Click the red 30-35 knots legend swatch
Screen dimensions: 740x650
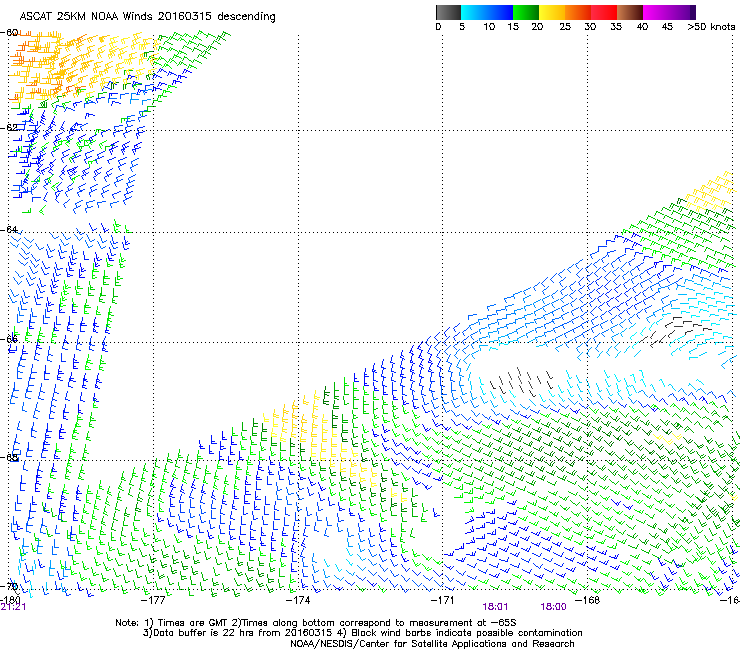coord(604,12)
